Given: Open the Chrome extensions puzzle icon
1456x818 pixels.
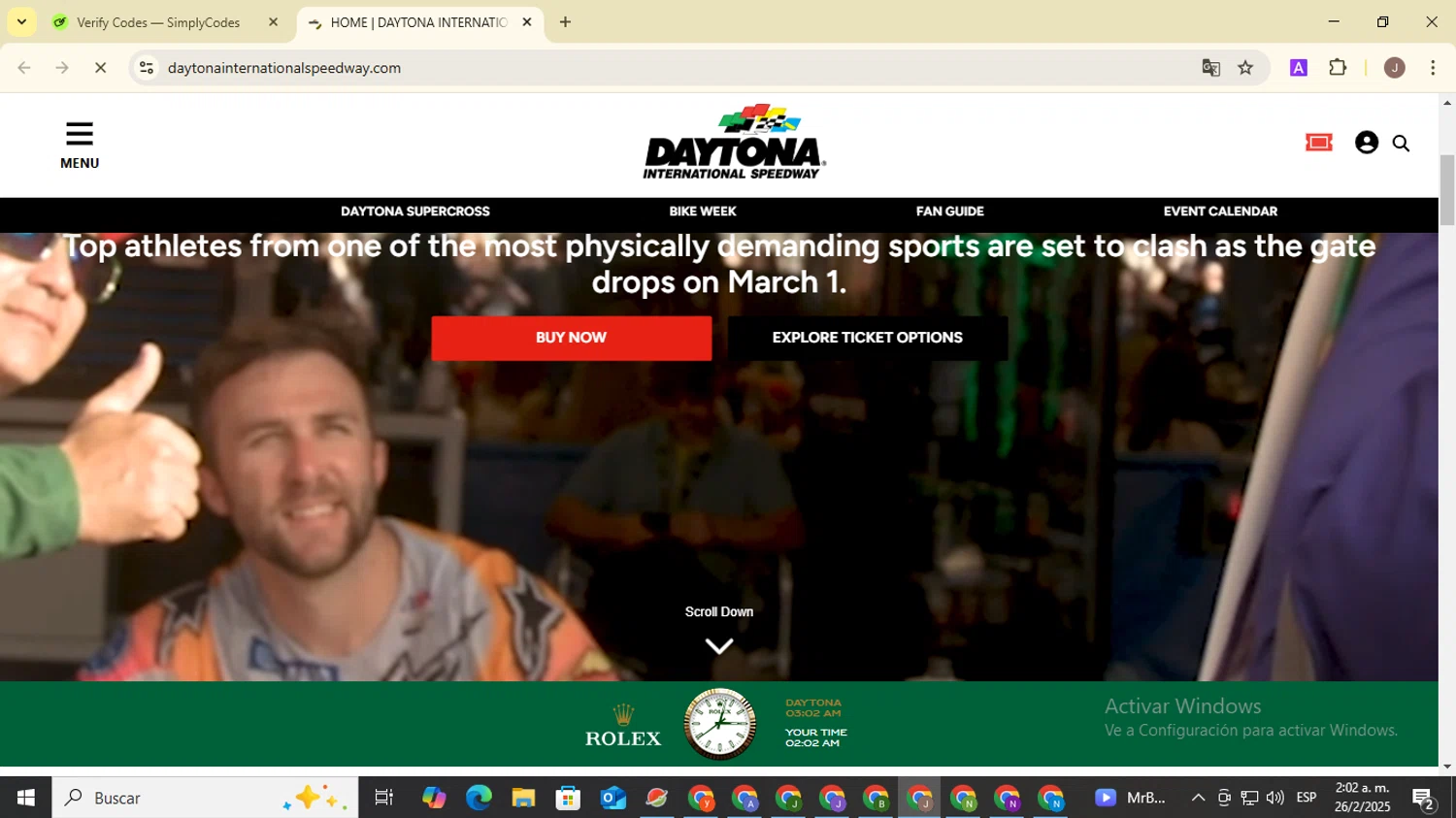Looking at the screenshot, I should (1338, 68).
